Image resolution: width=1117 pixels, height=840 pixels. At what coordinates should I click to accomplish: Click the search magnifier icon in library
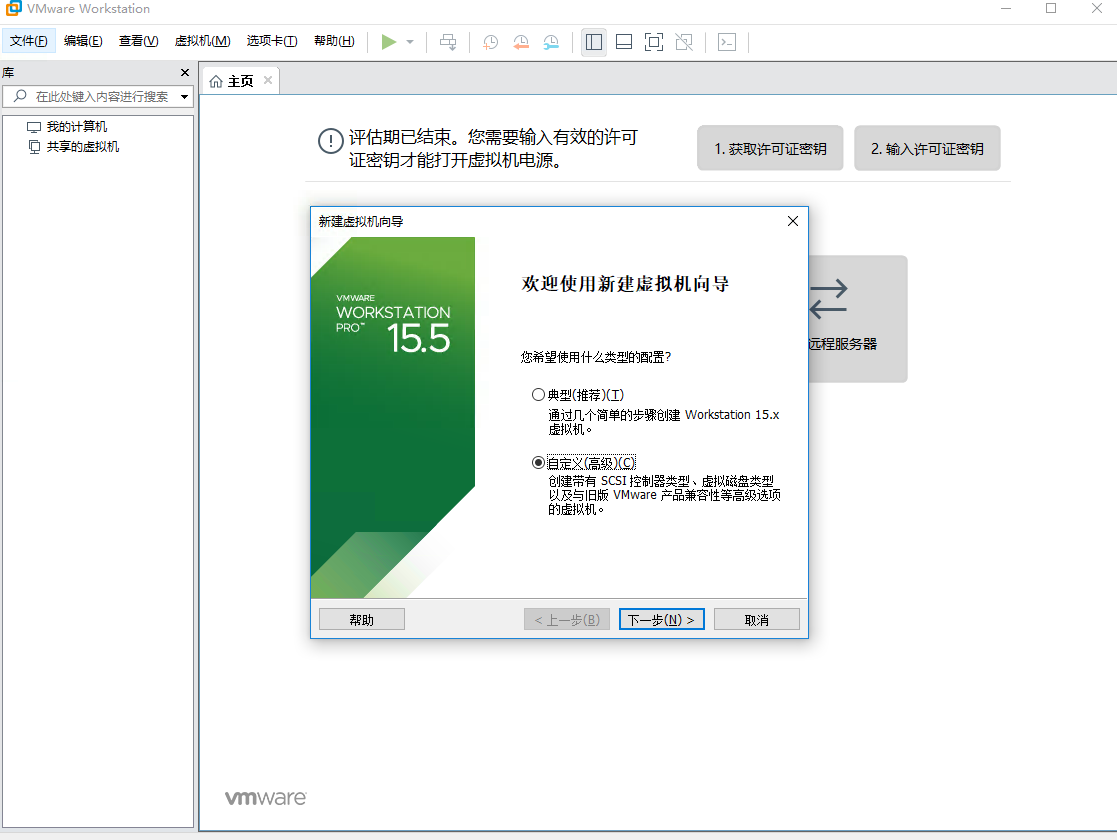coord(20,96)
